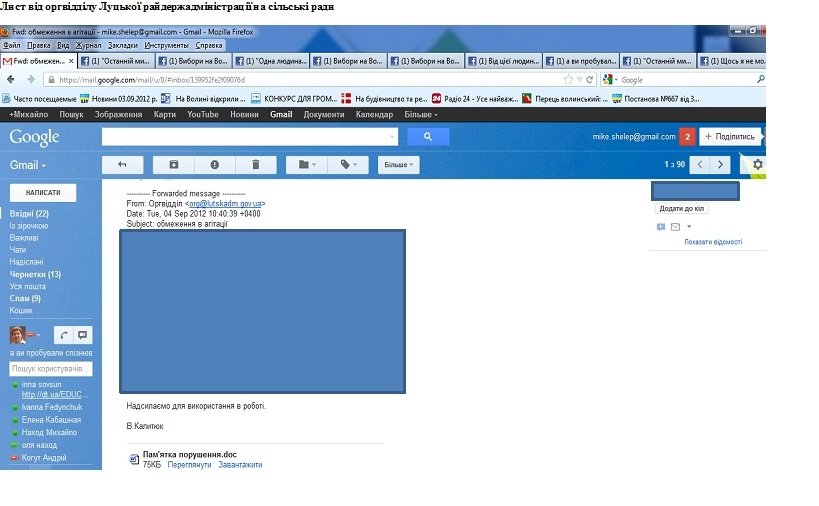Open Gmail settings gear icon

pyautogui.click(x=757, y=164)
